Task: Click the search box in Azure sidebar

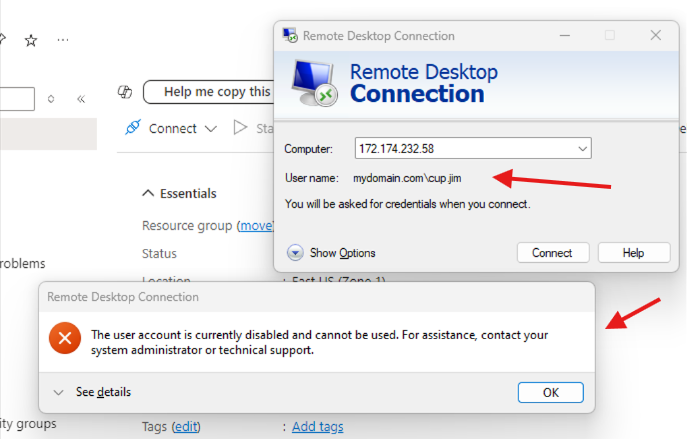Action: coord(17,99)
